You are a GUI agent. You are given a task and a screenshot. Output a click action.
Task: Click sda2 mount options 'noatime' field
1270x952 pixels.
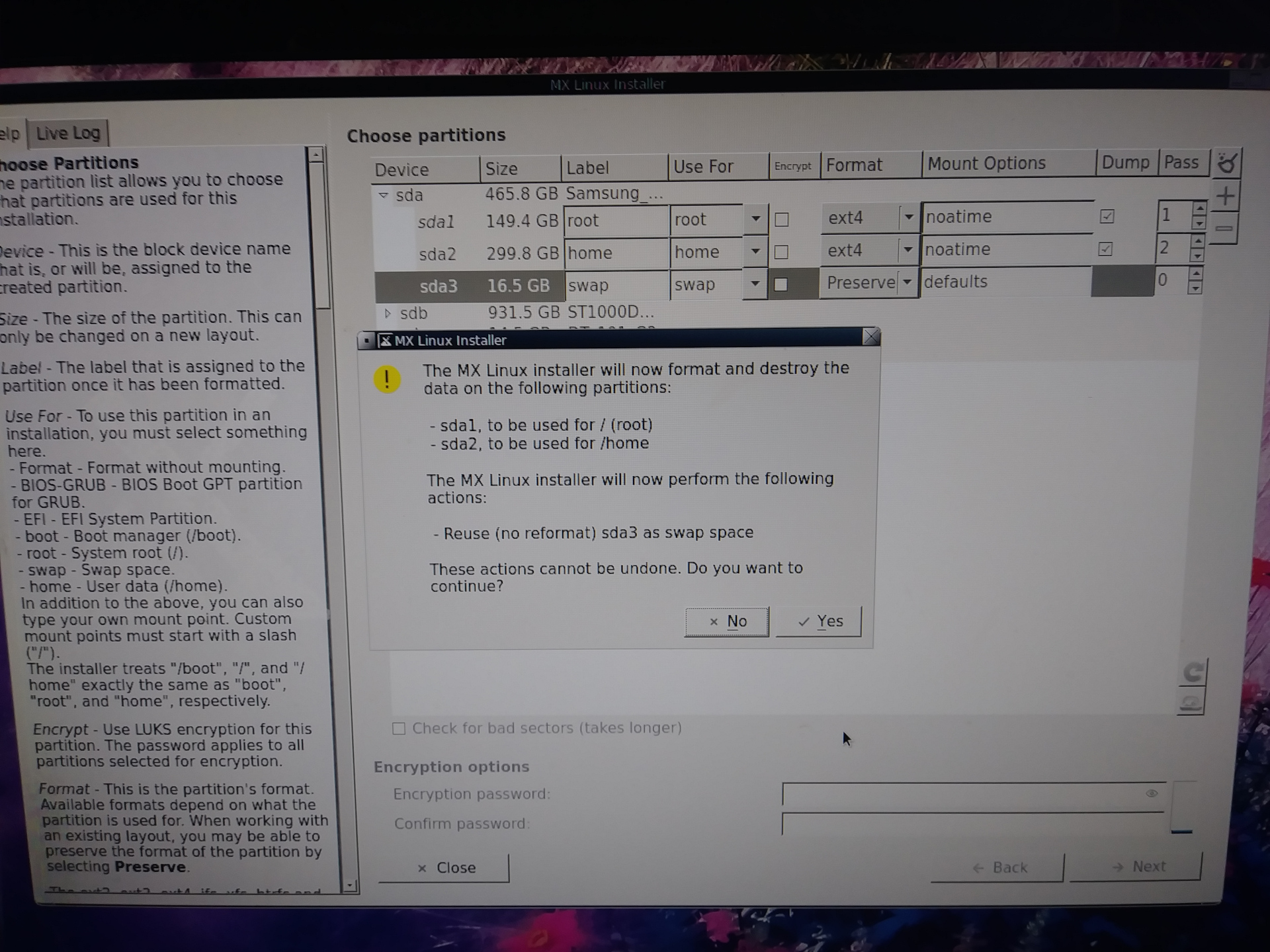[x=1006, y=249]
